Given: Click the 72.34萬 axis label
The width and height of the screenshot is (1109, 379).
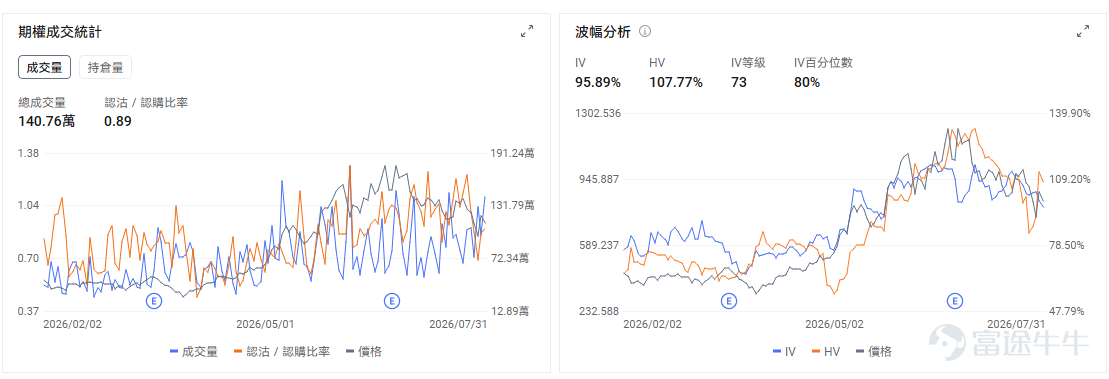Looking at the screenshot, I should pos(509,258).
